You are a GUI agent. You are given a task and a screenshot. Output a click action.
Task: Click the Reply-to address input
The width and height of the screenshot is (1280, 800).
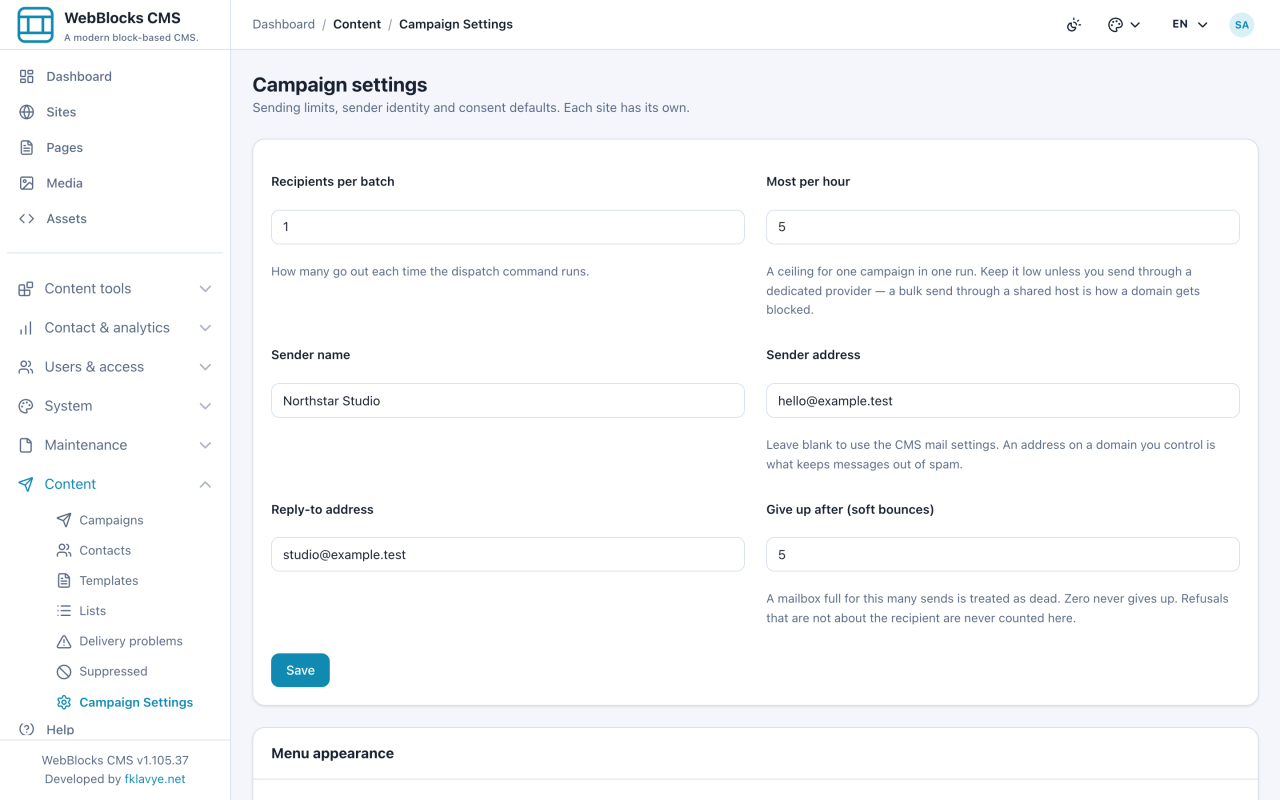tap(508, 554)
